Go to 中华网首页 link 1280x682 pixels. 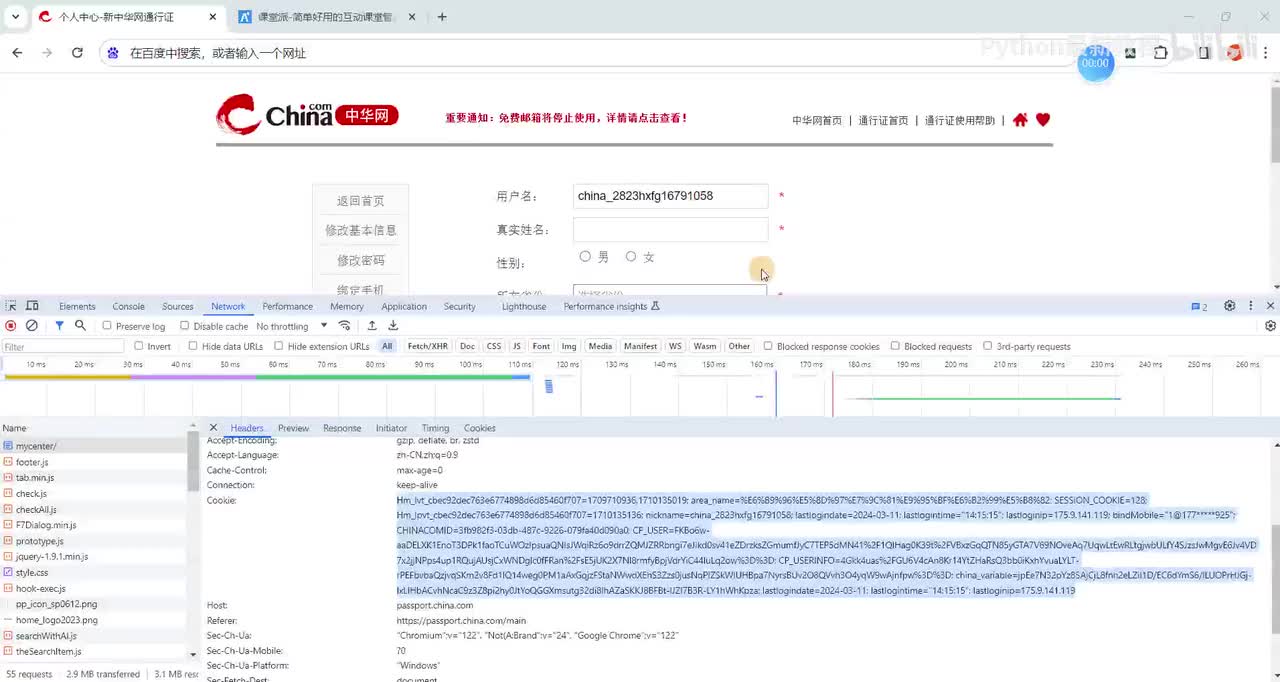pos(817,120)
